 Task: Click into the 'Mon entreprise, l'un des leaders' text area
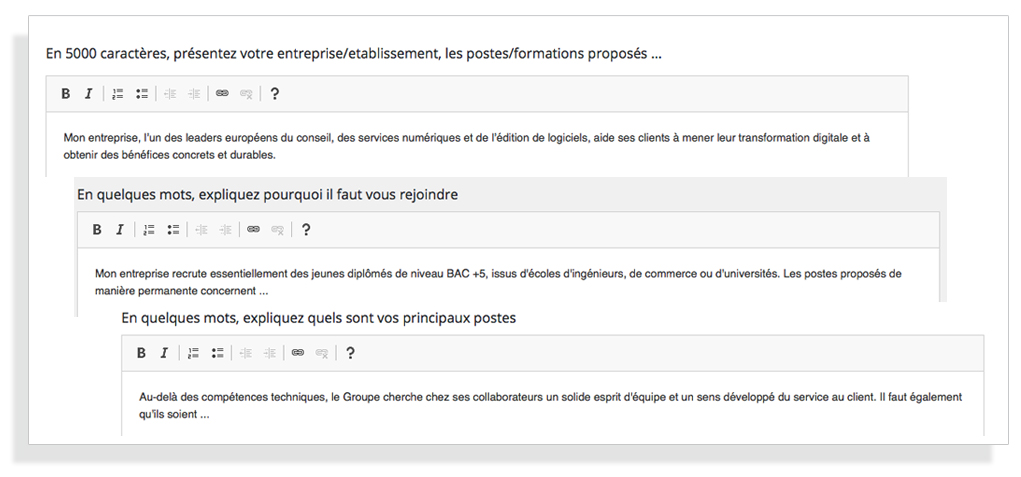[477, 144]
